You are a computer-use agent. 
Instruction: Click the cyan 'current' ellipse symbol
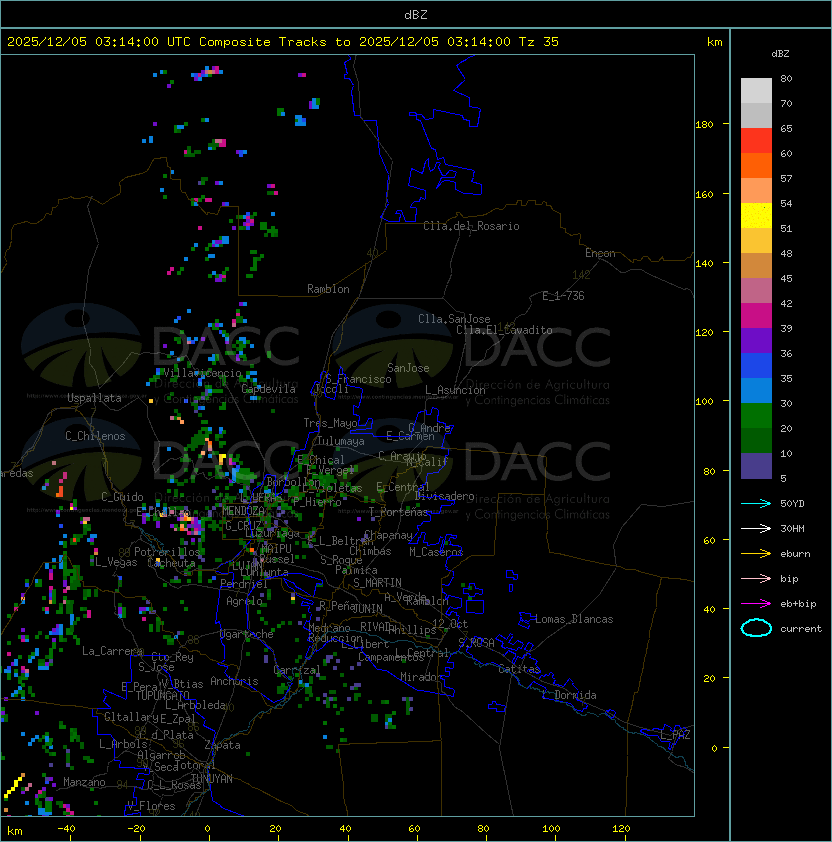[756, 628]
